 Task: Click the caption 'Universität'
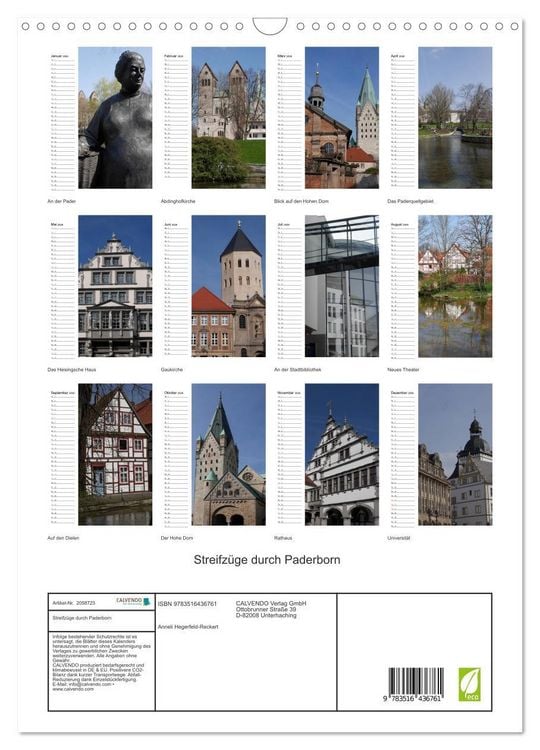coord(399,538)
